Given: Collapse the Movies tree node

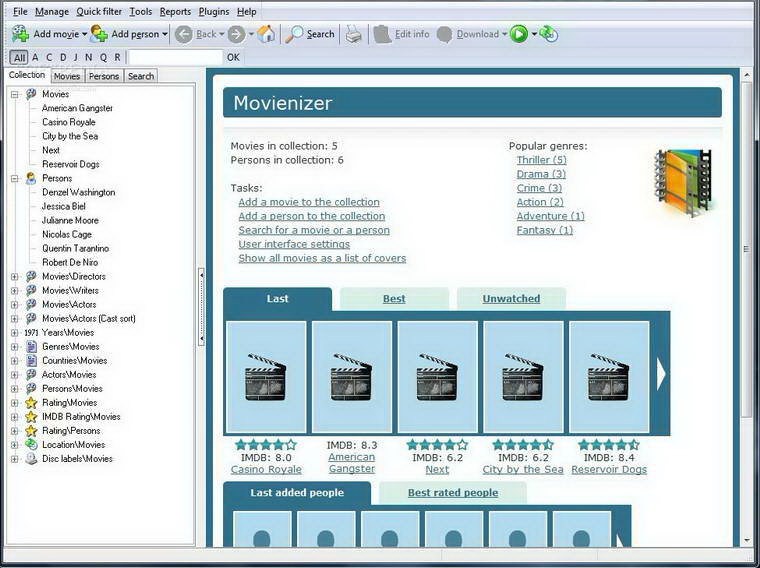Looking at the screenshot, I should click(x=15, y=95).
